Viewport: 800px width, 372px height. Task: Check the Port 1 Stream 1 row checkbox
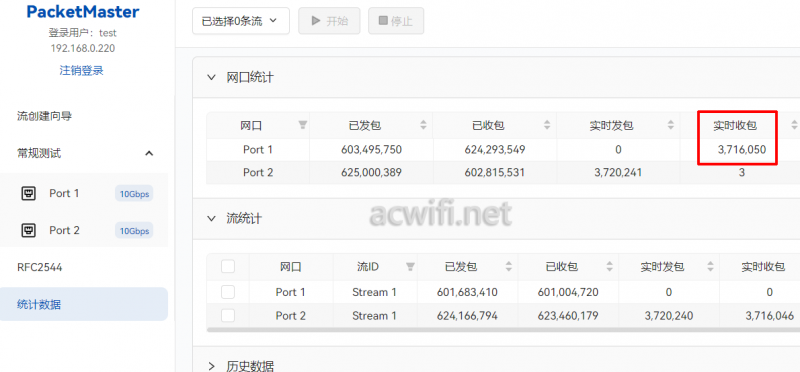[x=228, y=292]
